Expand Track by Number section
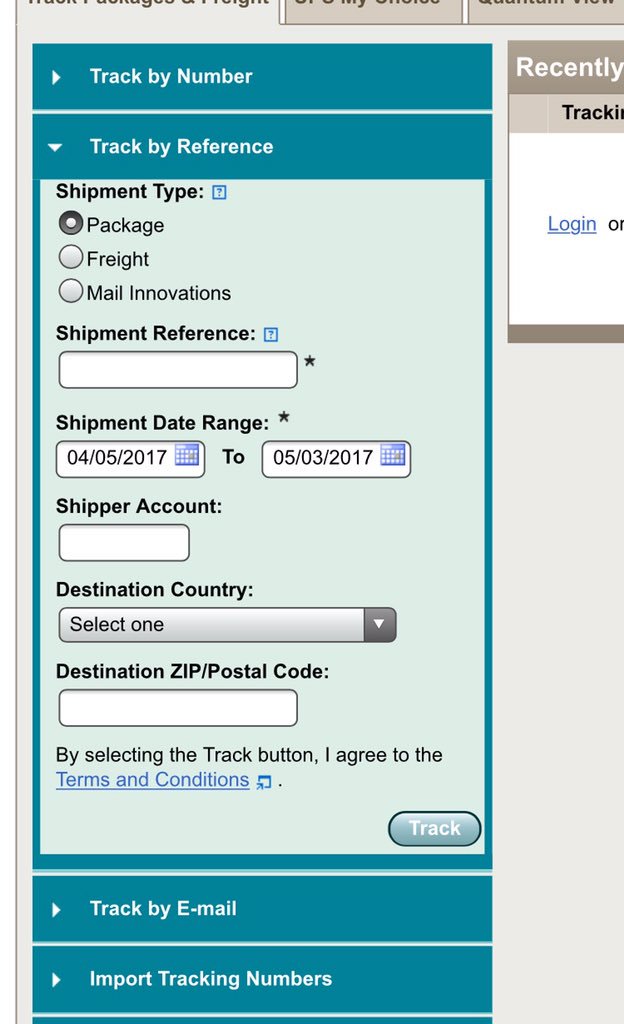The image size is (624, 1024). click(x=262, y=77)
